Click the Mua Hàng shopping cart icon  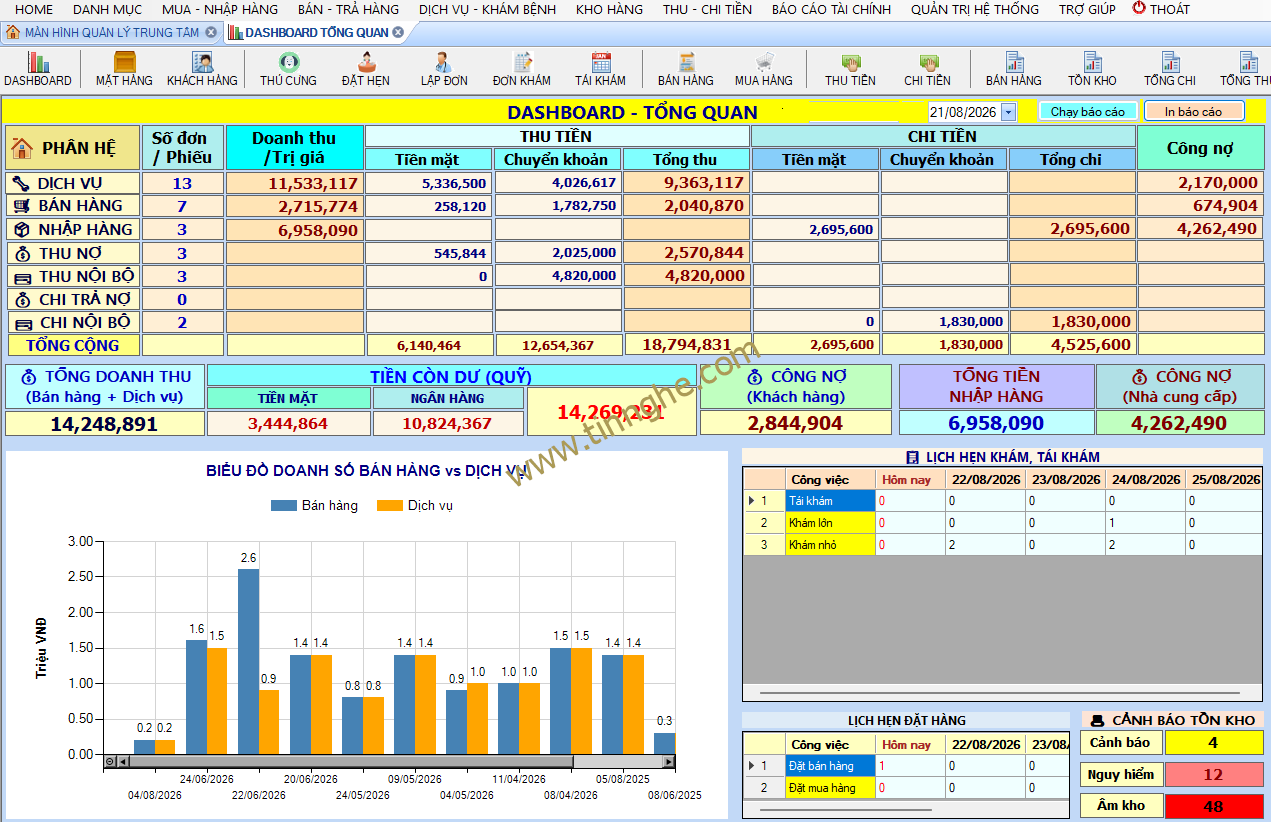[x=763, y=69]
